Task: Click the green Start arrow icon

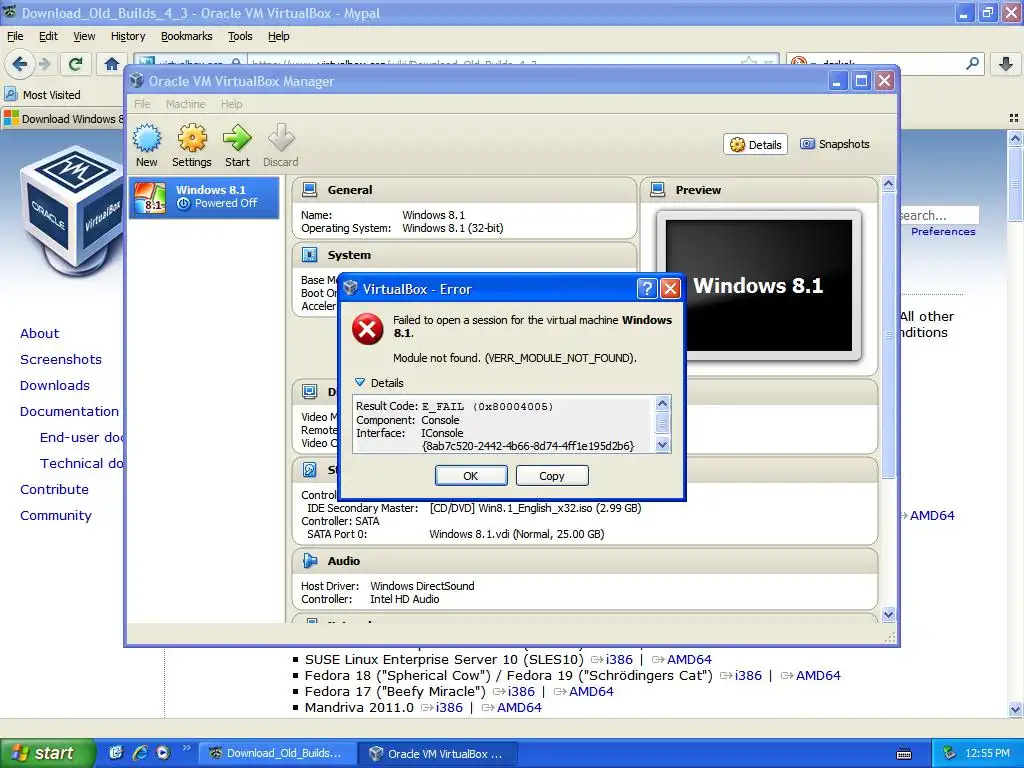Action: [x=237, y=138]
